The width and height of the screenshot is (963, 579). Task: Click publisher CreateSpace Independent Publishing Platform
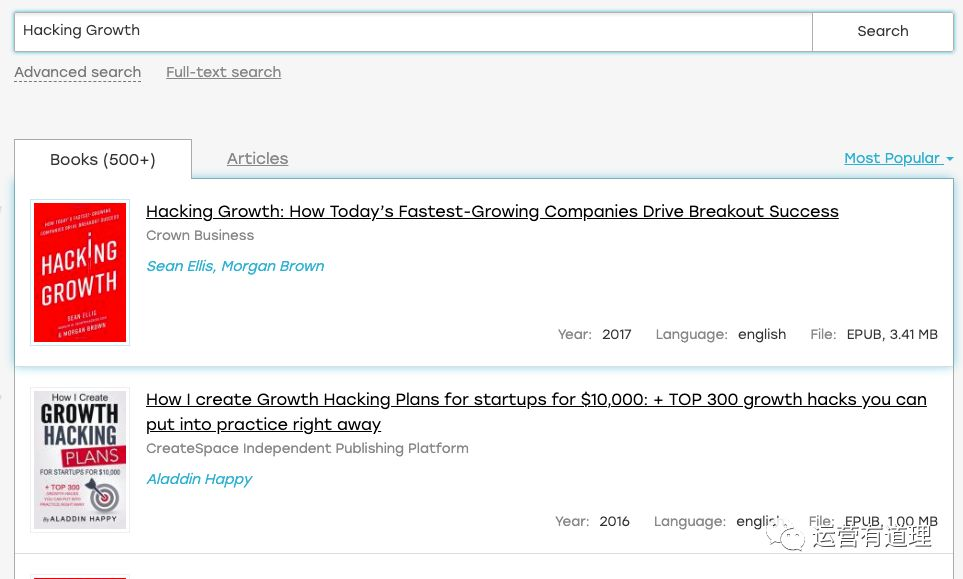pos(307,448)
